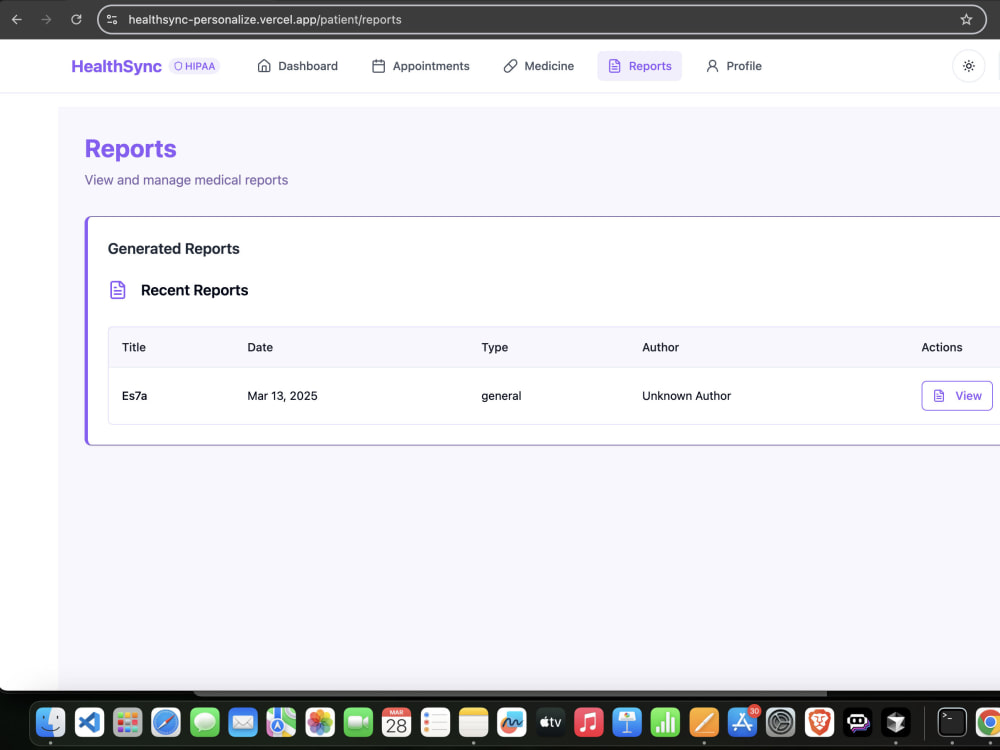Bookmark this page with the star
The height and width of the screenshot is (750, 1000).
[x=966, y=20]
